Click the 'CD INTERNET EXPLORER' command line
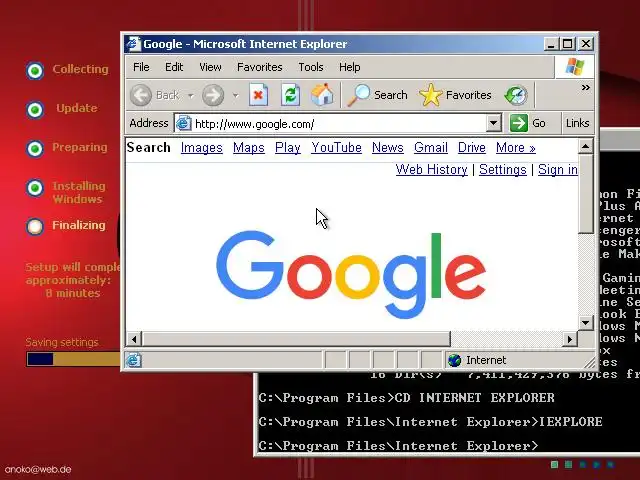 pyautogui.click(x=406, y=398)
